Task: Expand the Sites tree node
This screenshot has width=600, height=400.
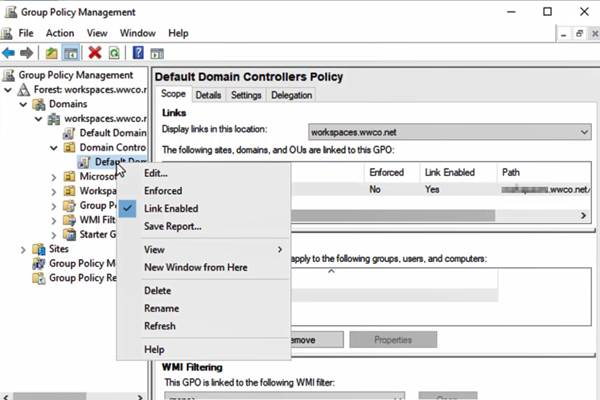Action: (24, 249)
